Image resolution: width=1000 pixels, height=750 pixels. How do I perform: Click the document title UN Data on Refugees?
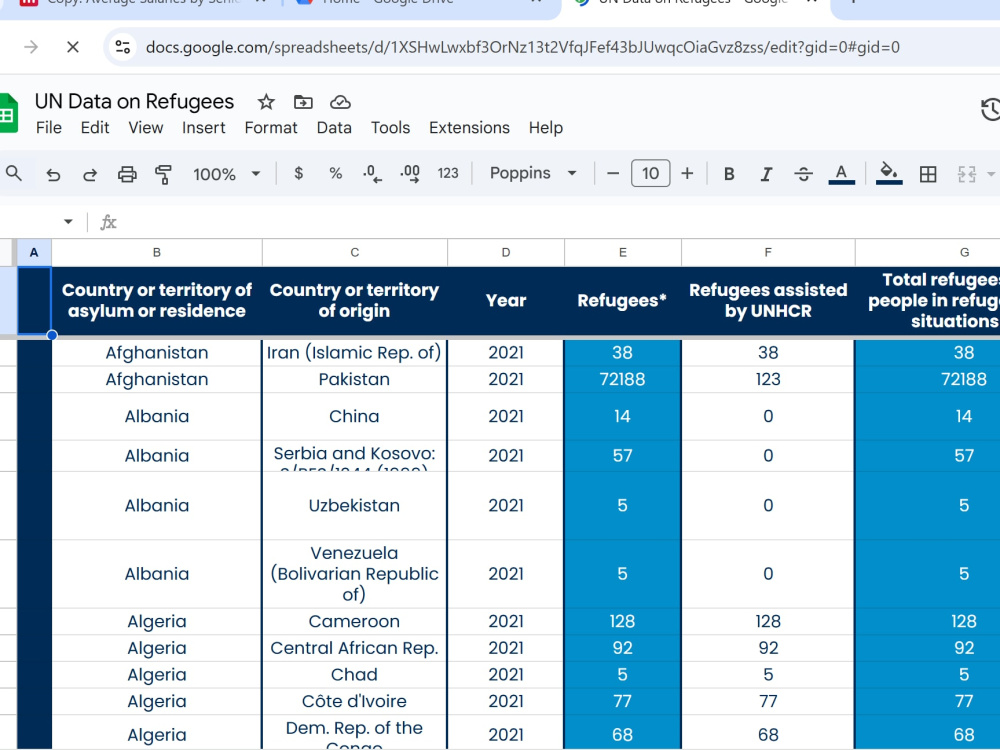coord(134,101)
